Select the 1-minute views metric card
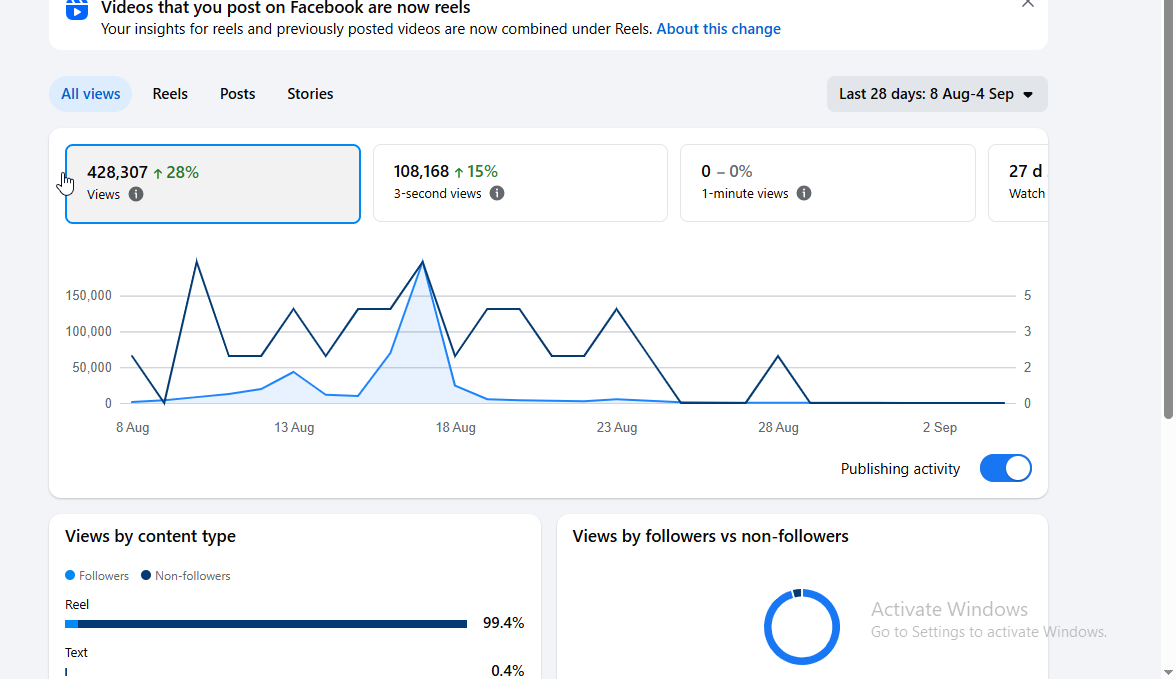This screenshot has height=679, width=1176. [x=827, y=183]
